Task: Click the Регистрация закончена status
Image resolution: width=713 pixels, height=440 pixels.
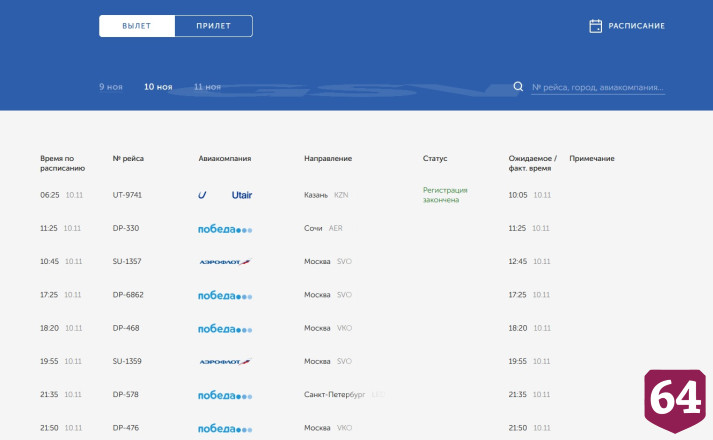Action: [x=445, y=195]
